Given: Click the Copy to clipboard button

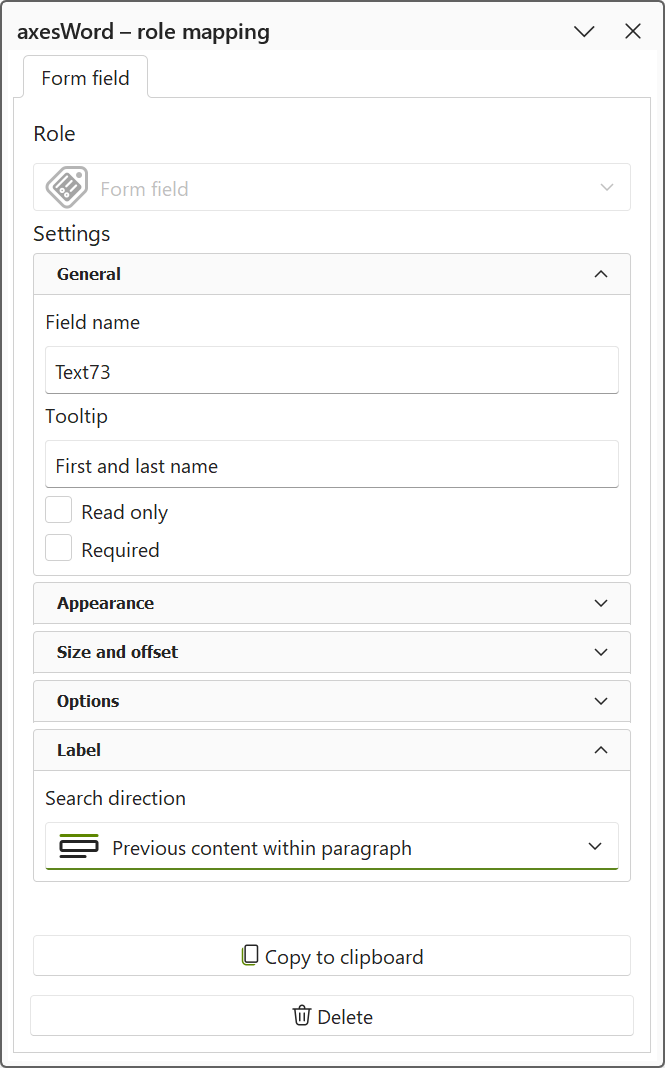Looking at the screenshot, I should click(x=332, y=956).
